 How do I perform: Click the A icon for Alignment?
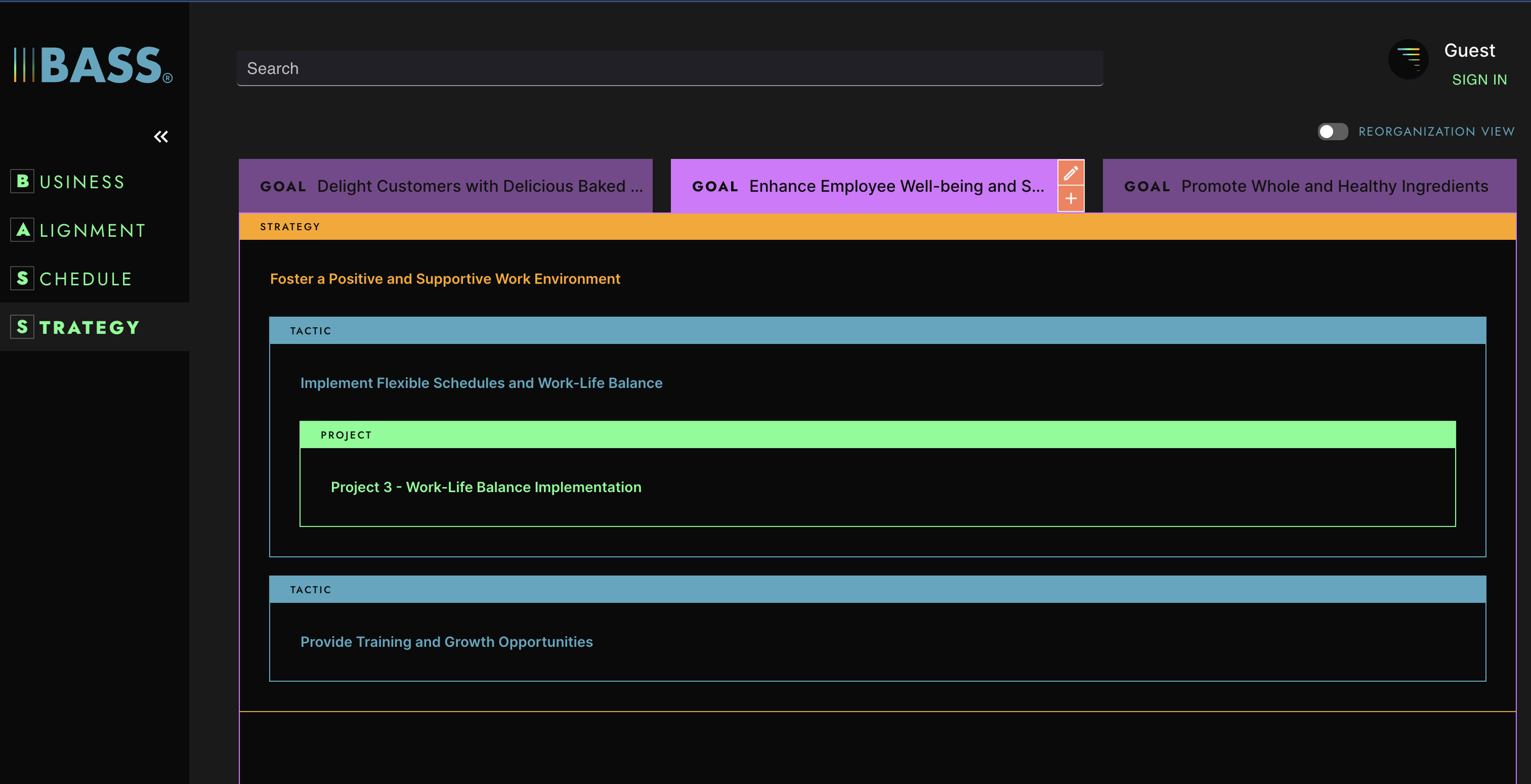23,230
